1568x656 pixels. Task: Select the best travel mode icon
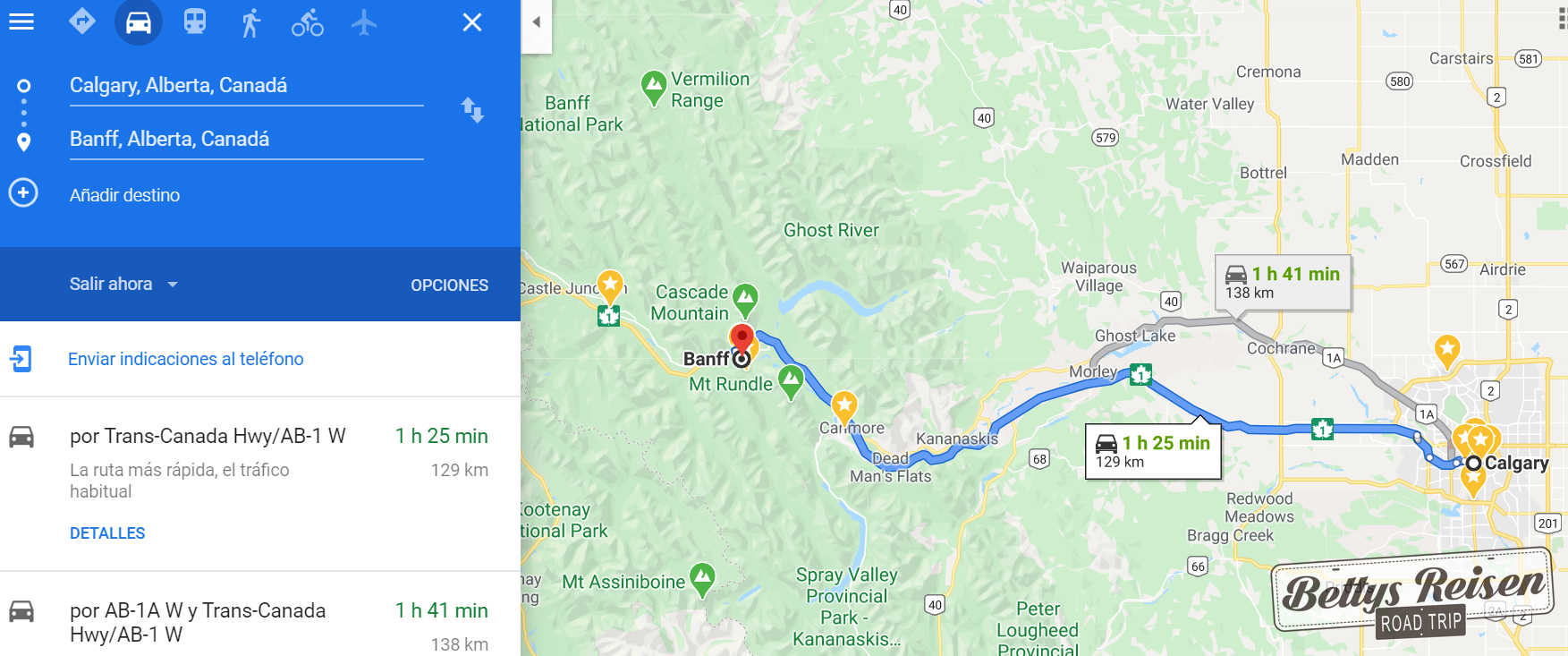pyautogui.click(x=82, y=21)
